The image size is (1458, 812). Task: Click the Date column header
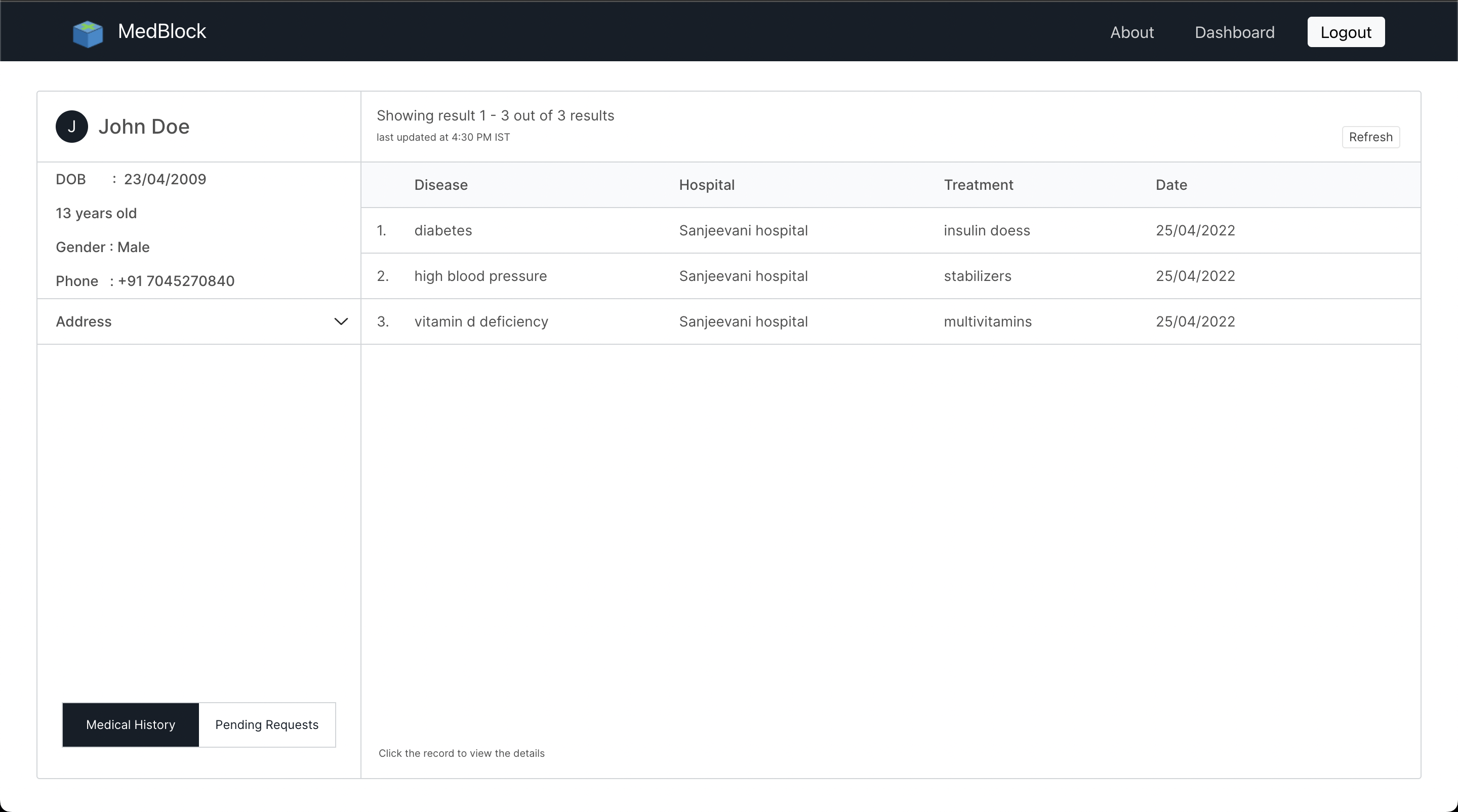(1171, 185)
